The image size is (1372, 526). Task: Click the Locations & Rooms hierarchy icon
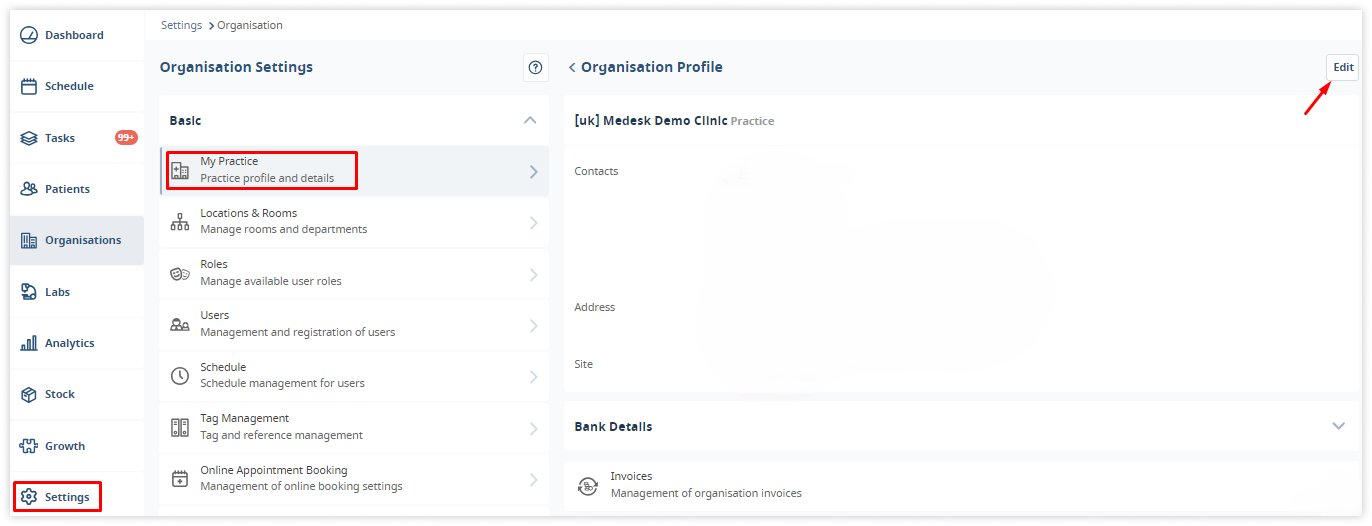point(180,222)
